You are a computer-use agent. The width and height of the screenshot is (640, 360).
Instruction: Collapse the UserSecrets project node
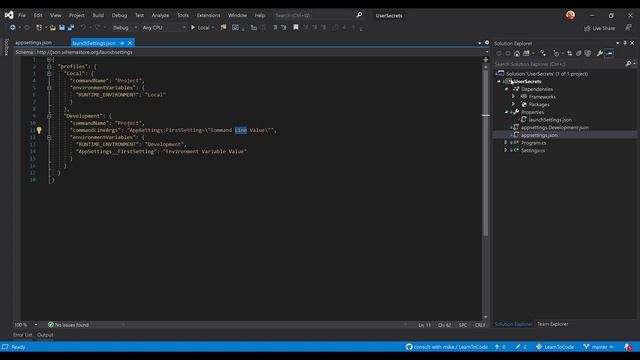point(499,81)
